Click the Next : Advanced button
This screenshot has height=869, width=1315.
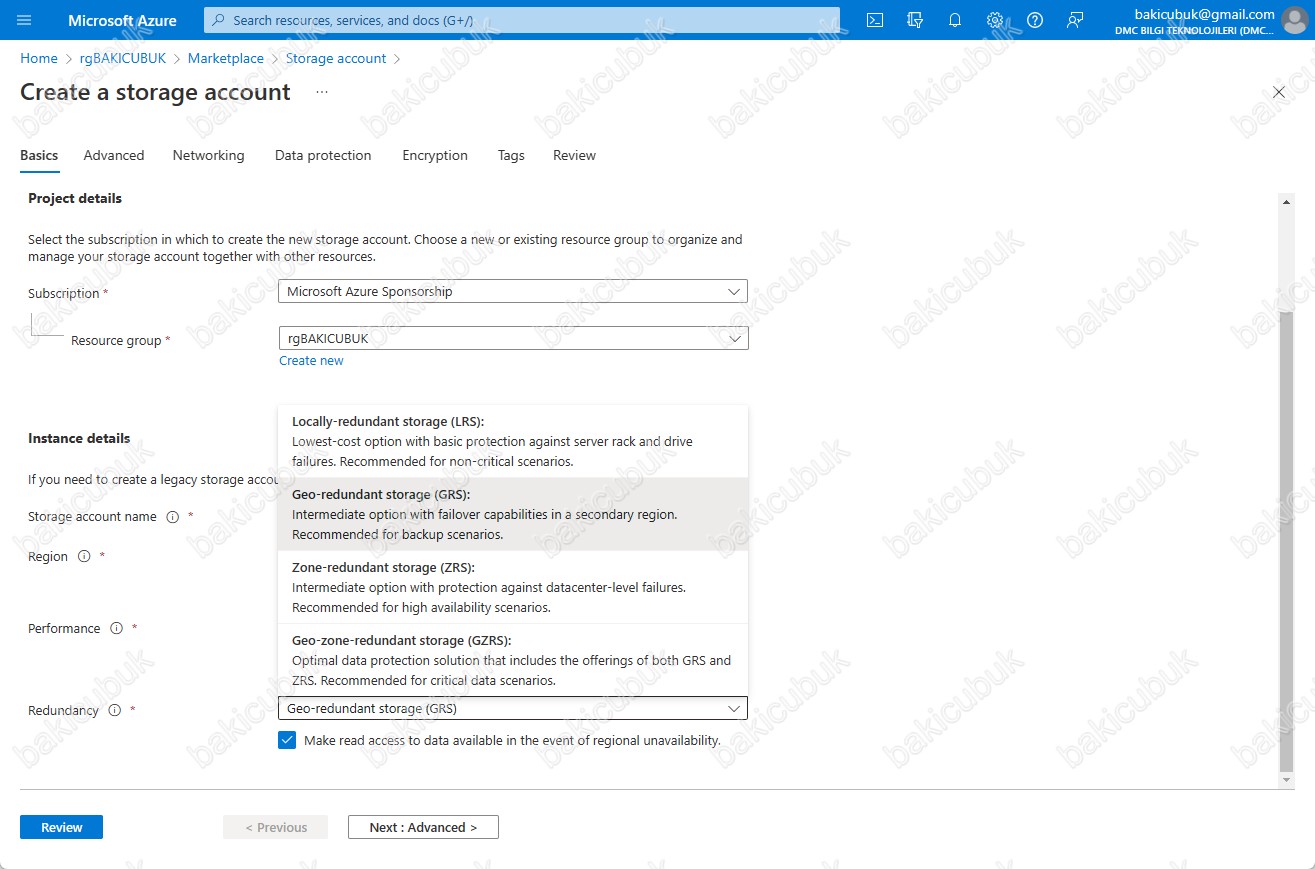(423, 827)
